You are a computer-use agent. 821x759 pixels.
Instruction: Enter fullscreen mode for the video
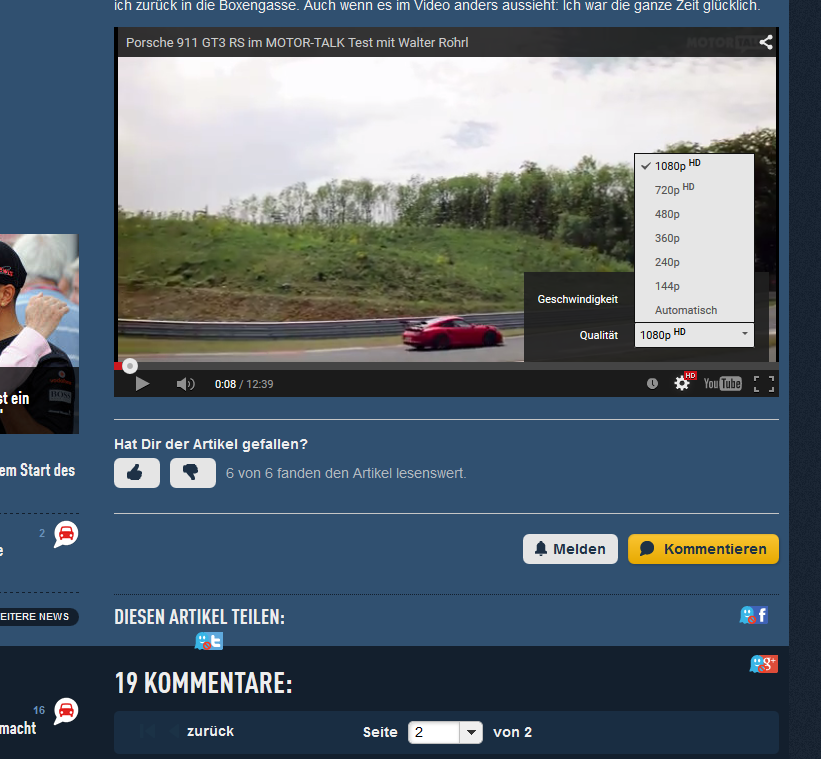pos(764,383)
